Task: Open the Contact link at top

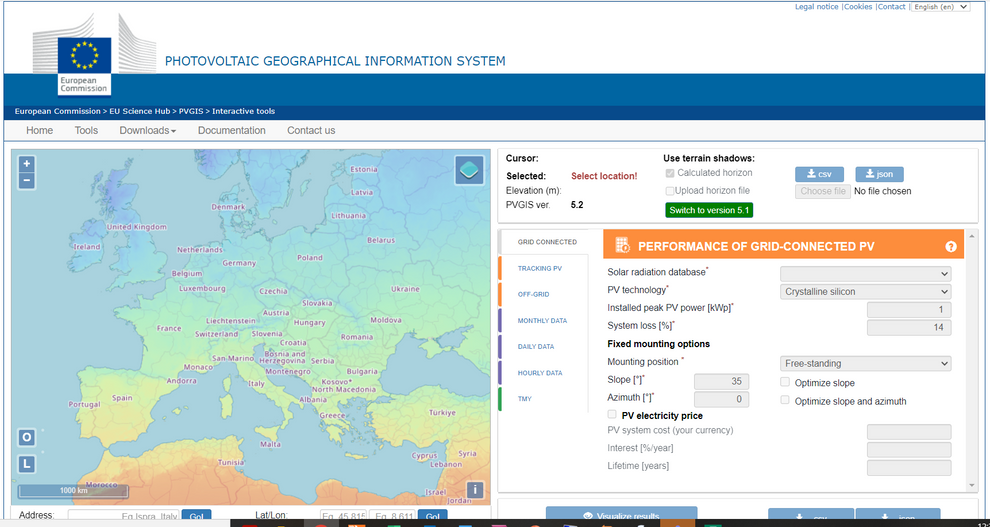Action: click(892, 6)
